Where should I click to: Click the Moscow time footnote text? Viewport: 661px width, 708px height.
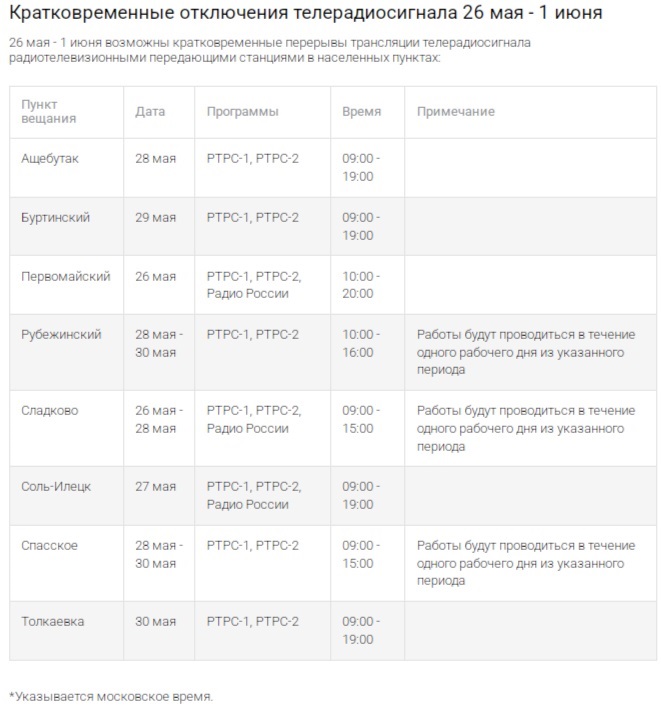coord(111,695)
